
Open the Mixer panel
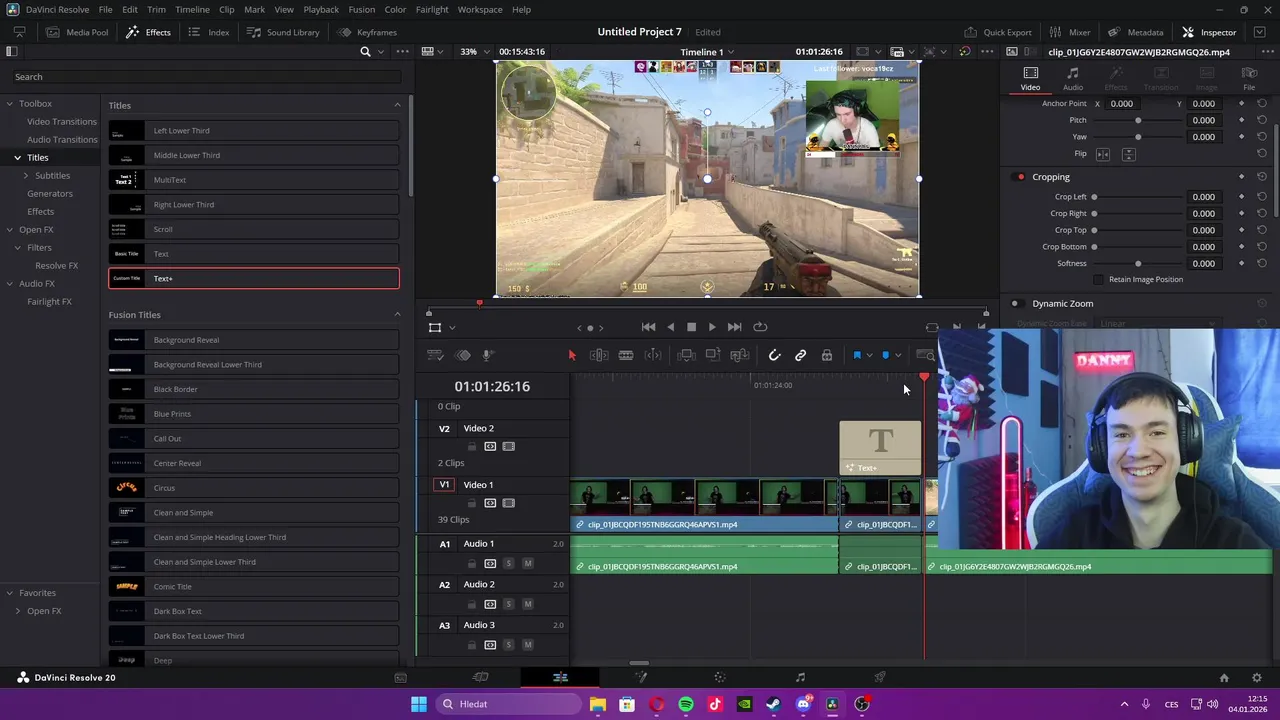(1070, 32)
